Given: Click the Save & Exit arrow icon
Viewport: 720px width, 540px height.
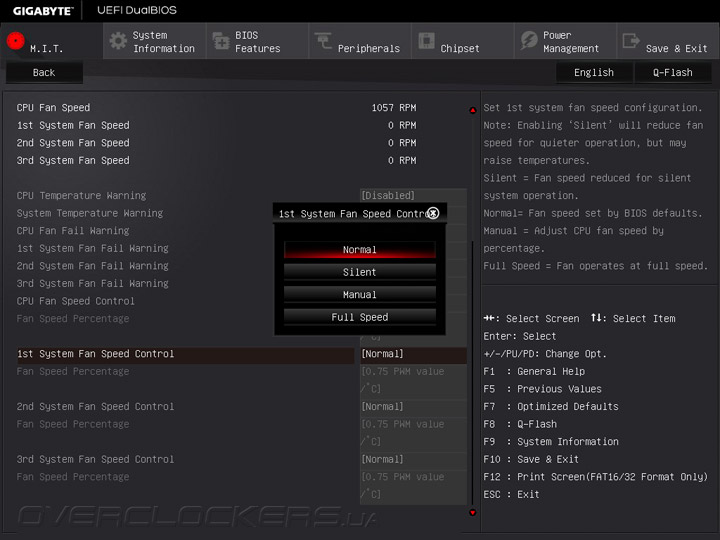Looking at the screenshot, I should pos(631,41).
